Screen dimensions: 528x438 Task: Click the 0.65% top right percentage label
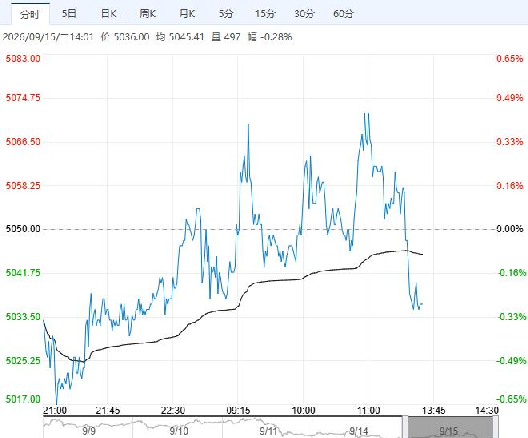510,59
